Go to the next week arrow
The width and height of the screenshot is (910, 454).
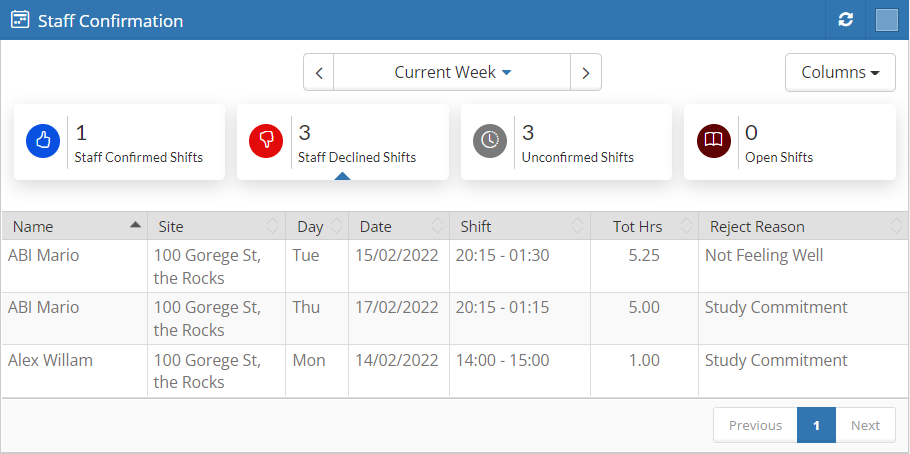point(586,72)
